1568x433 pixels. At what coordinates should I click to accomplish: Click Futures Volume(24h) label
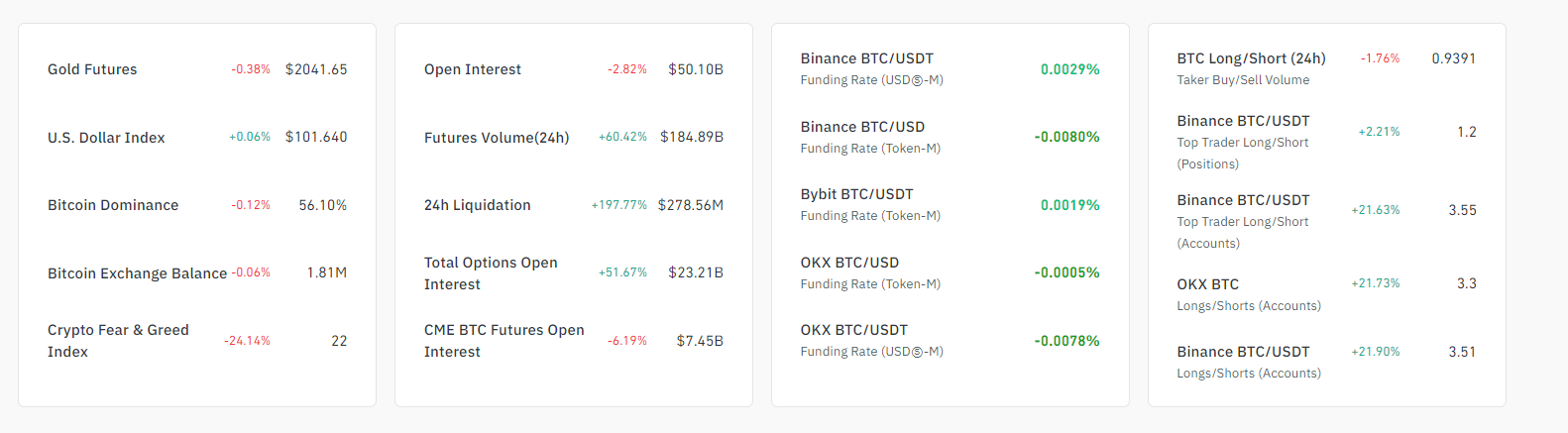[x=497, y=138]
